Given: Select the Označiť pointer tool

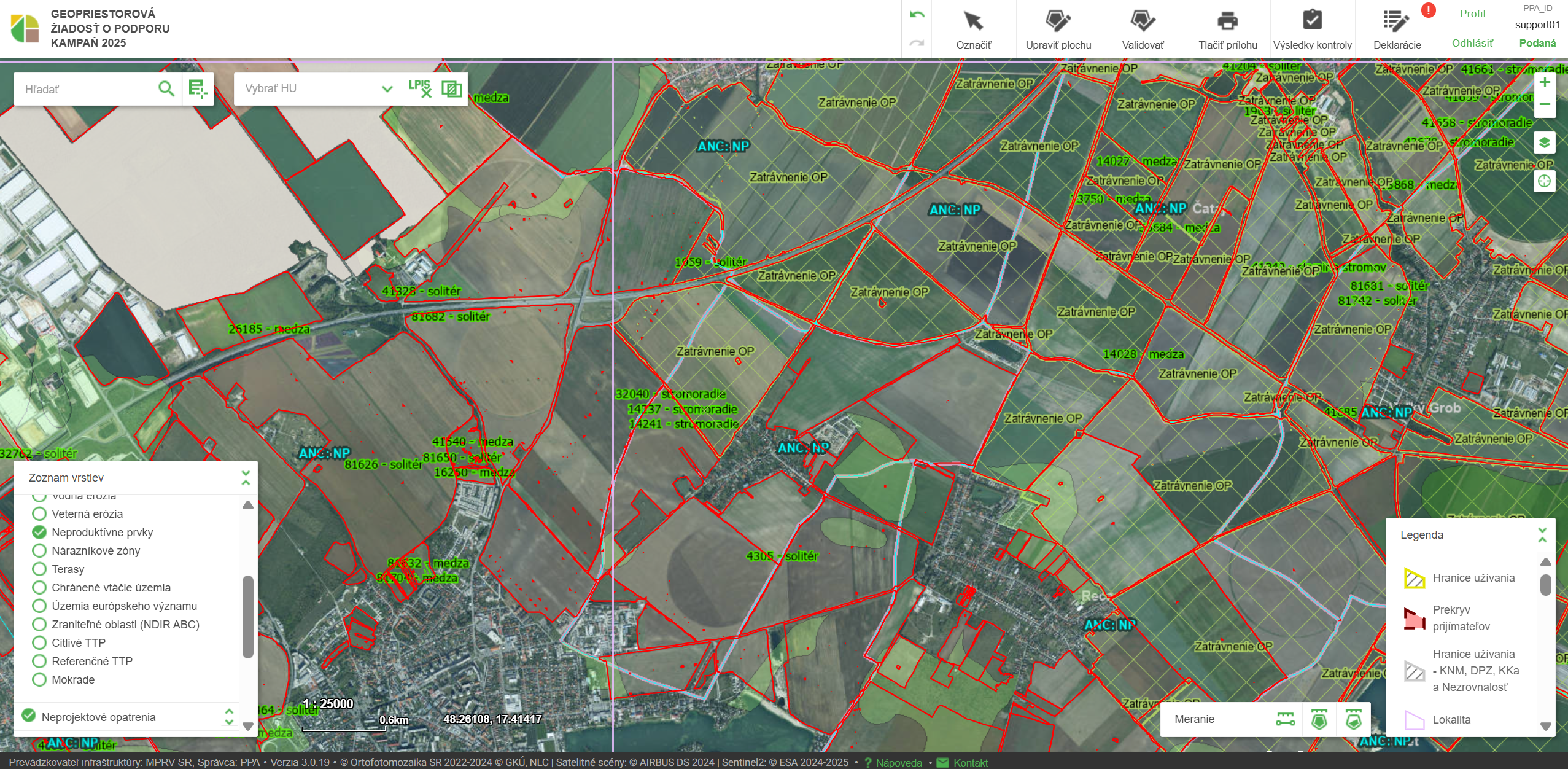Looking at the screenshot, I should tap(973, 28).
